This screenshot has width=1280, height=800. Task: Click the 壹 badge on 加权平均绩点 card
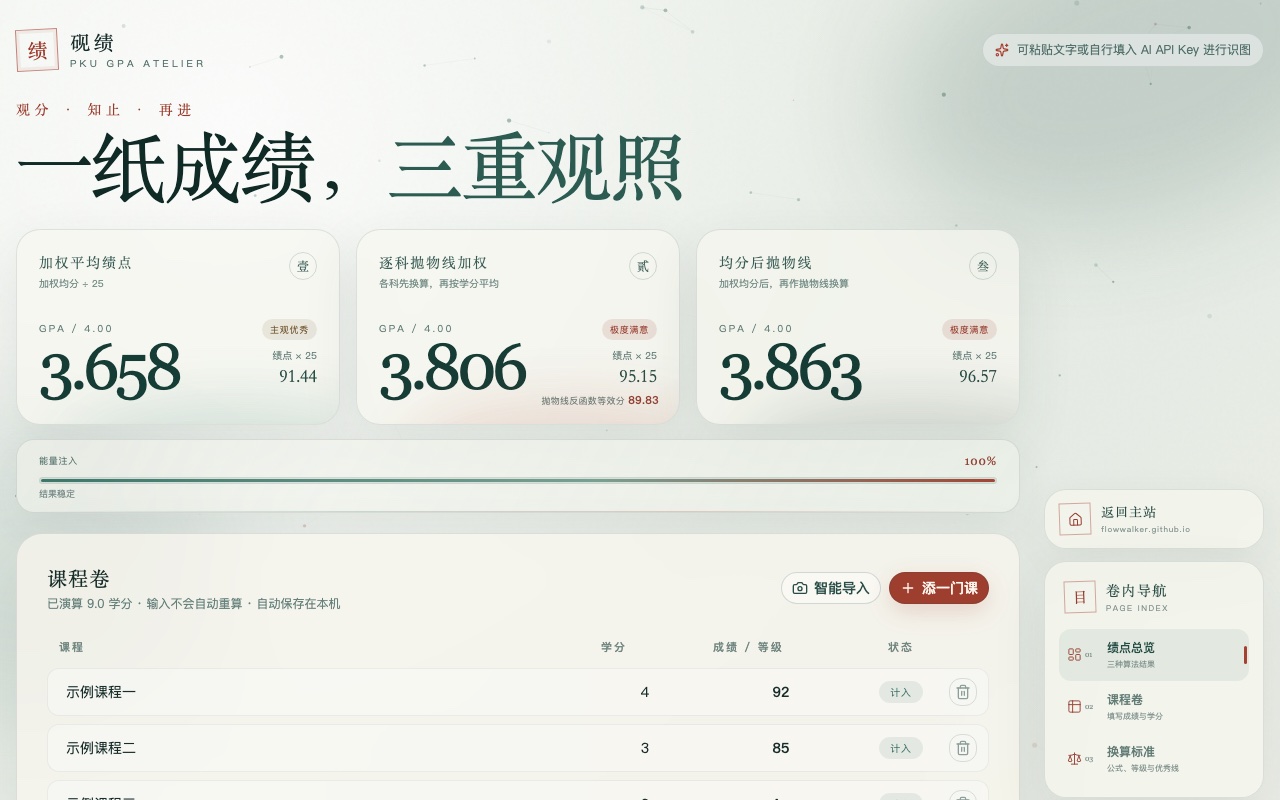pos(303,266)
